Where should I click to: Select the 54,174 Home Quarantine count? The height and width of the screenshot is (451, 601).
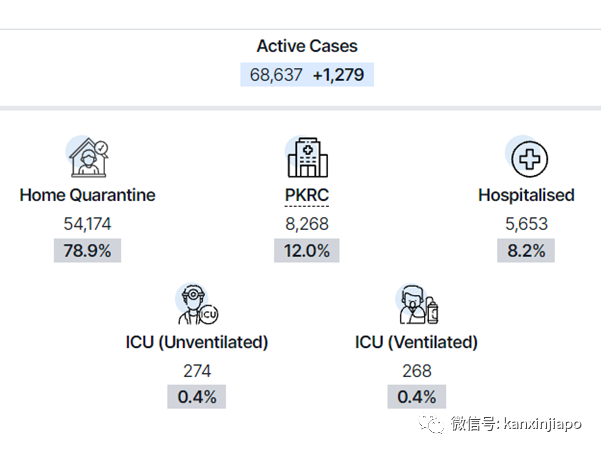[87, 224]
